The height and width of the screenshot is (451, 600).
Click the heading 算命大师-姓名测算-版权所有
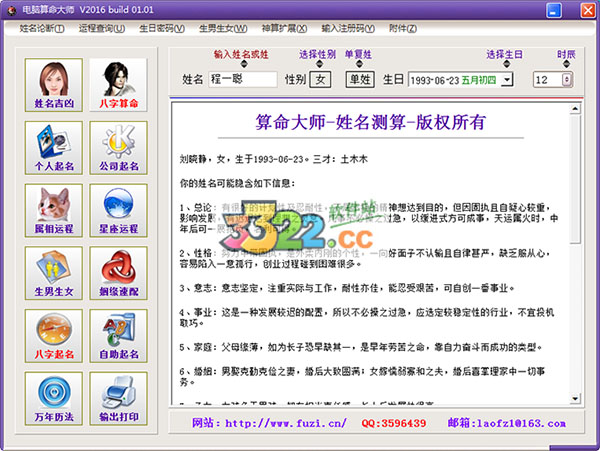(x=370, y=122)
